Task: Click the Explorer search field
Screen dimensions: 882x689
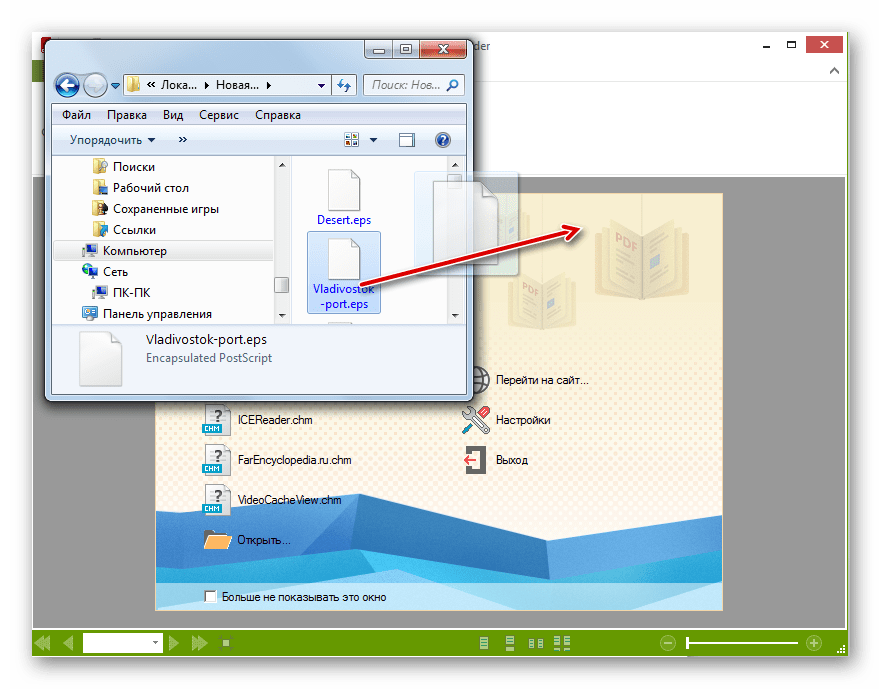Action: pyautogui.click(x=413, y=85)
